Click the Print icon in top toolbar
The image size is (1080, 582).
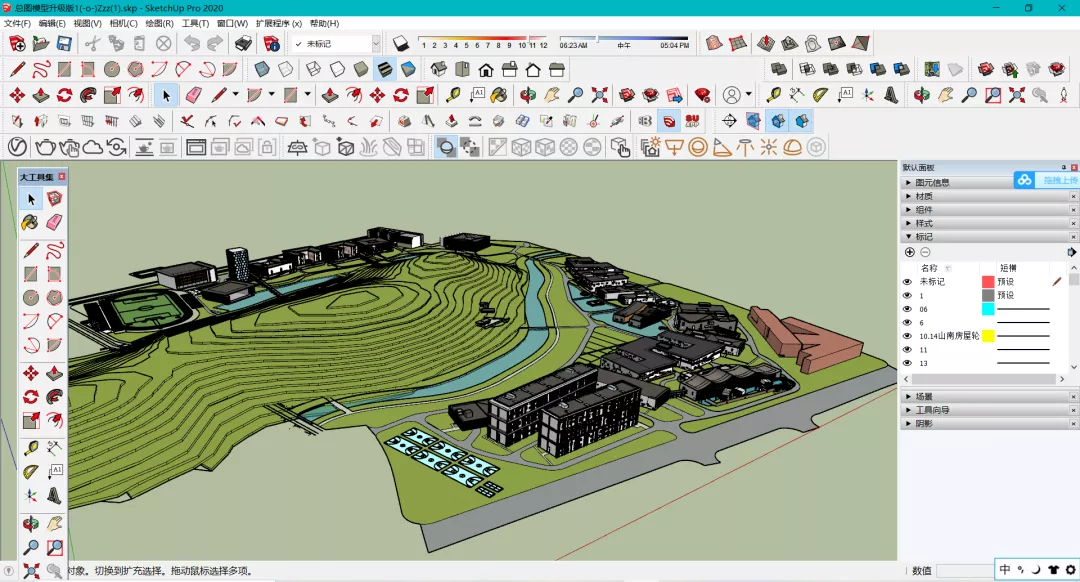click(x=243, y=43)
